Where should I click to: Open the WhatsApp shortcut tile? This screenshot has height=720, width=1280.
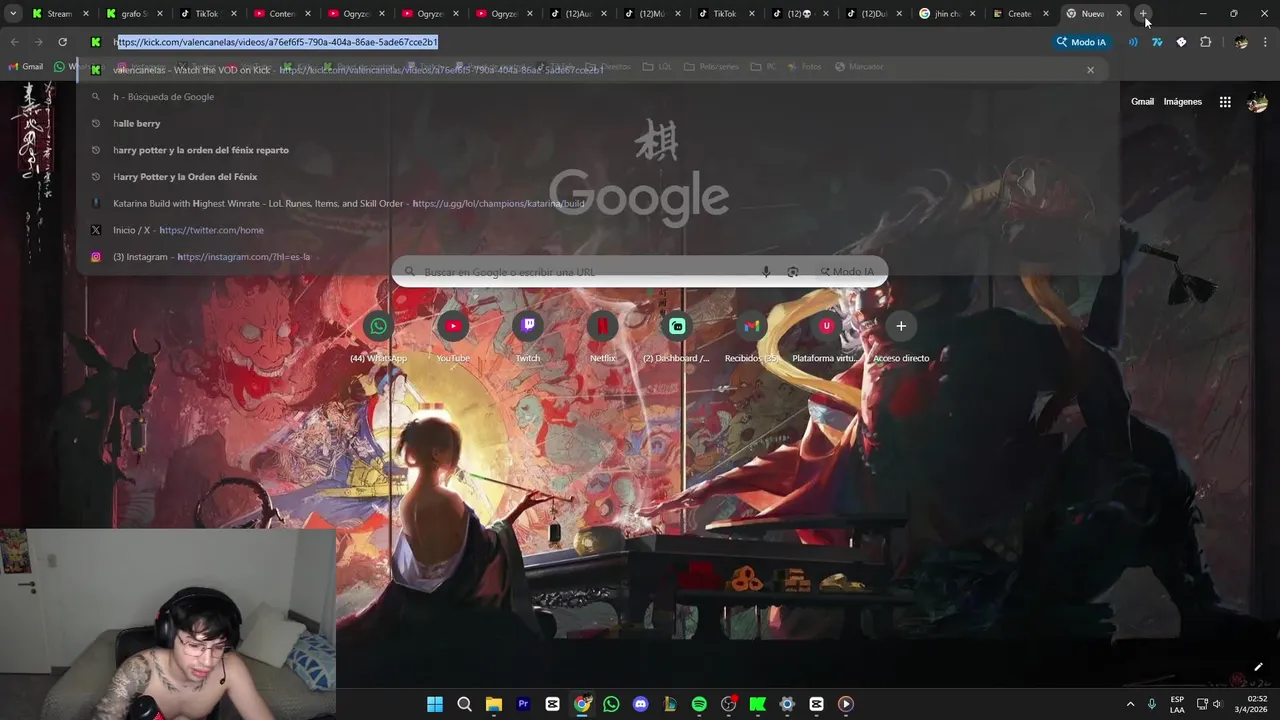pos(378,337)
